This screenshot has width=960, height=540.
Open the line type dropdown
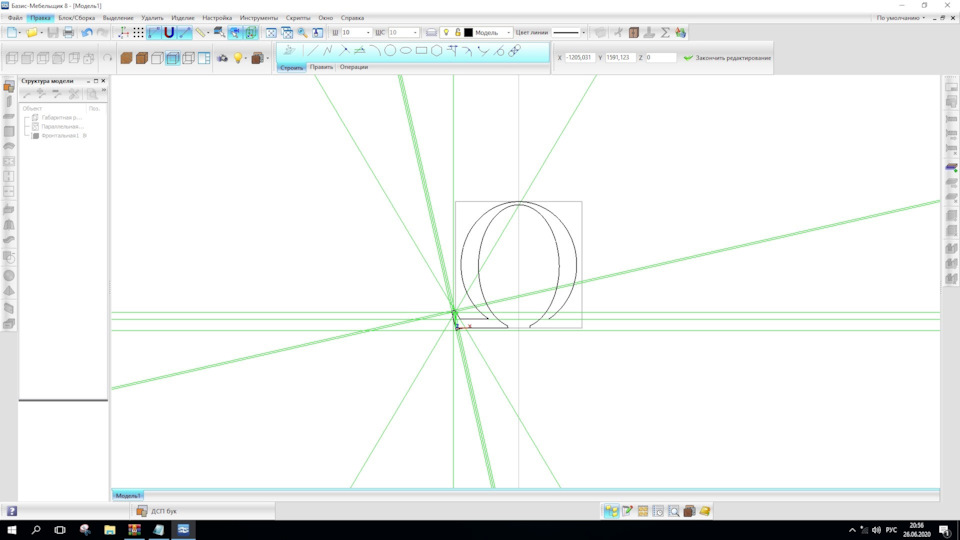point(584,32)
